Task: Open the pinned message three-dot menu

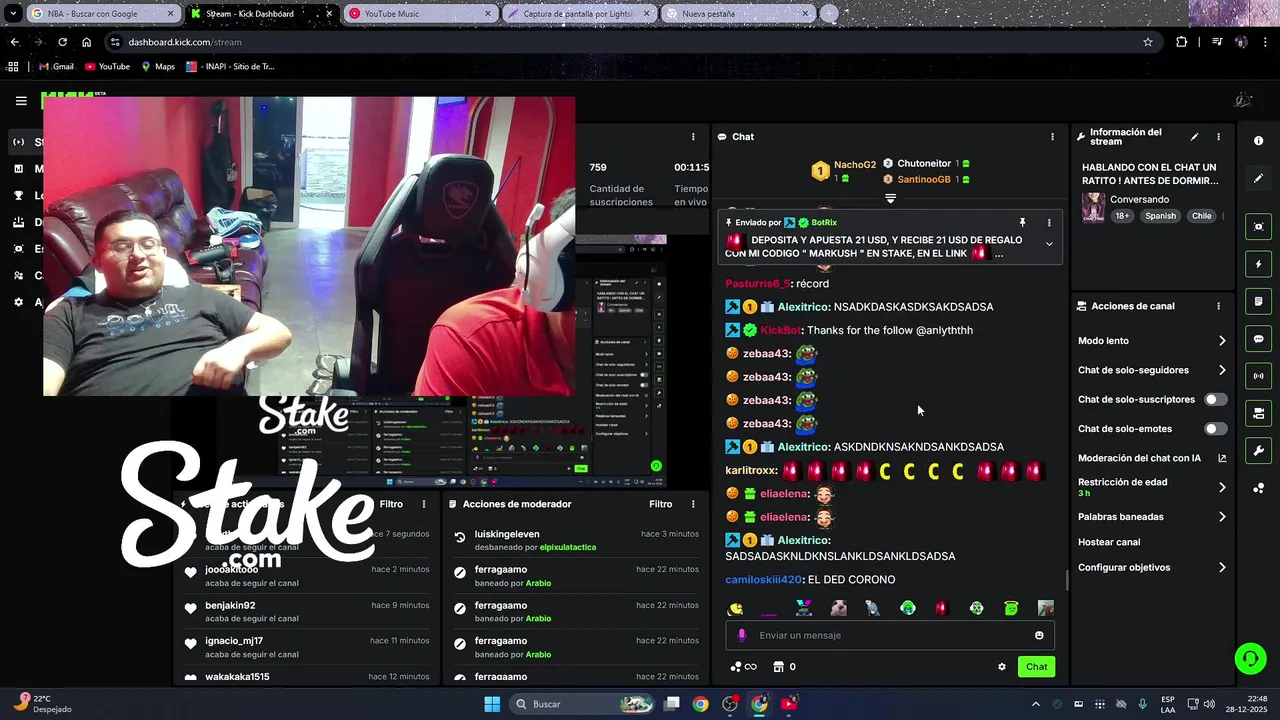Action: tap(1049, 222)
